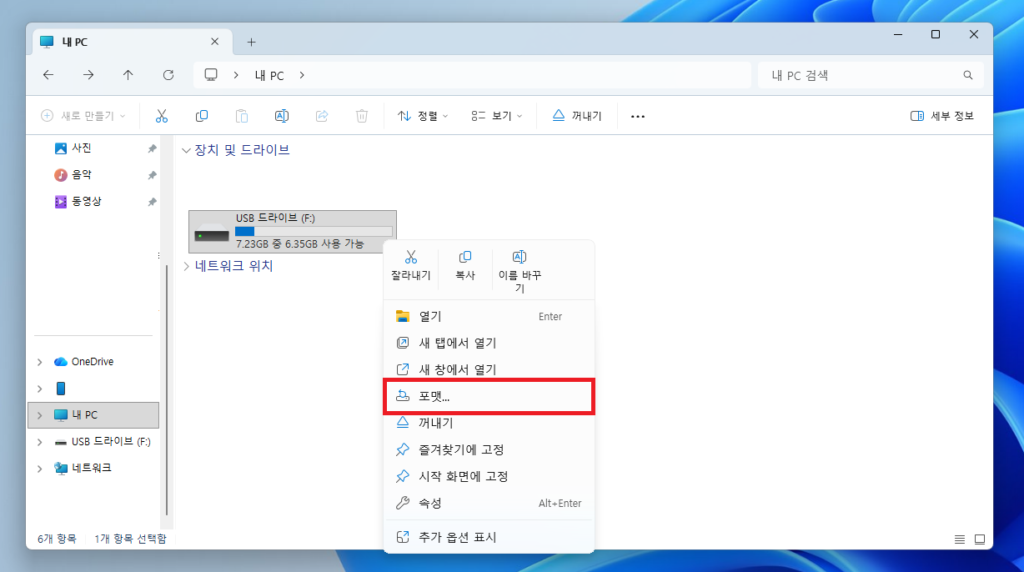Click the cut scissors icon in toolbar
The image size is (1024, 572).
162,116
